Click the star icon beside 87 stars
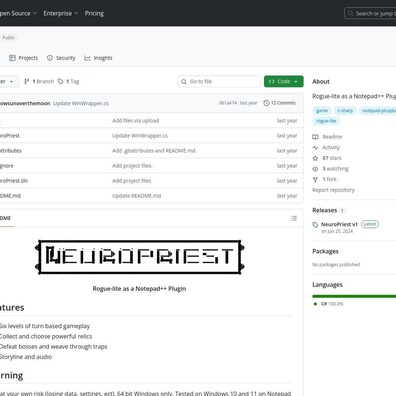 point(315,158)
